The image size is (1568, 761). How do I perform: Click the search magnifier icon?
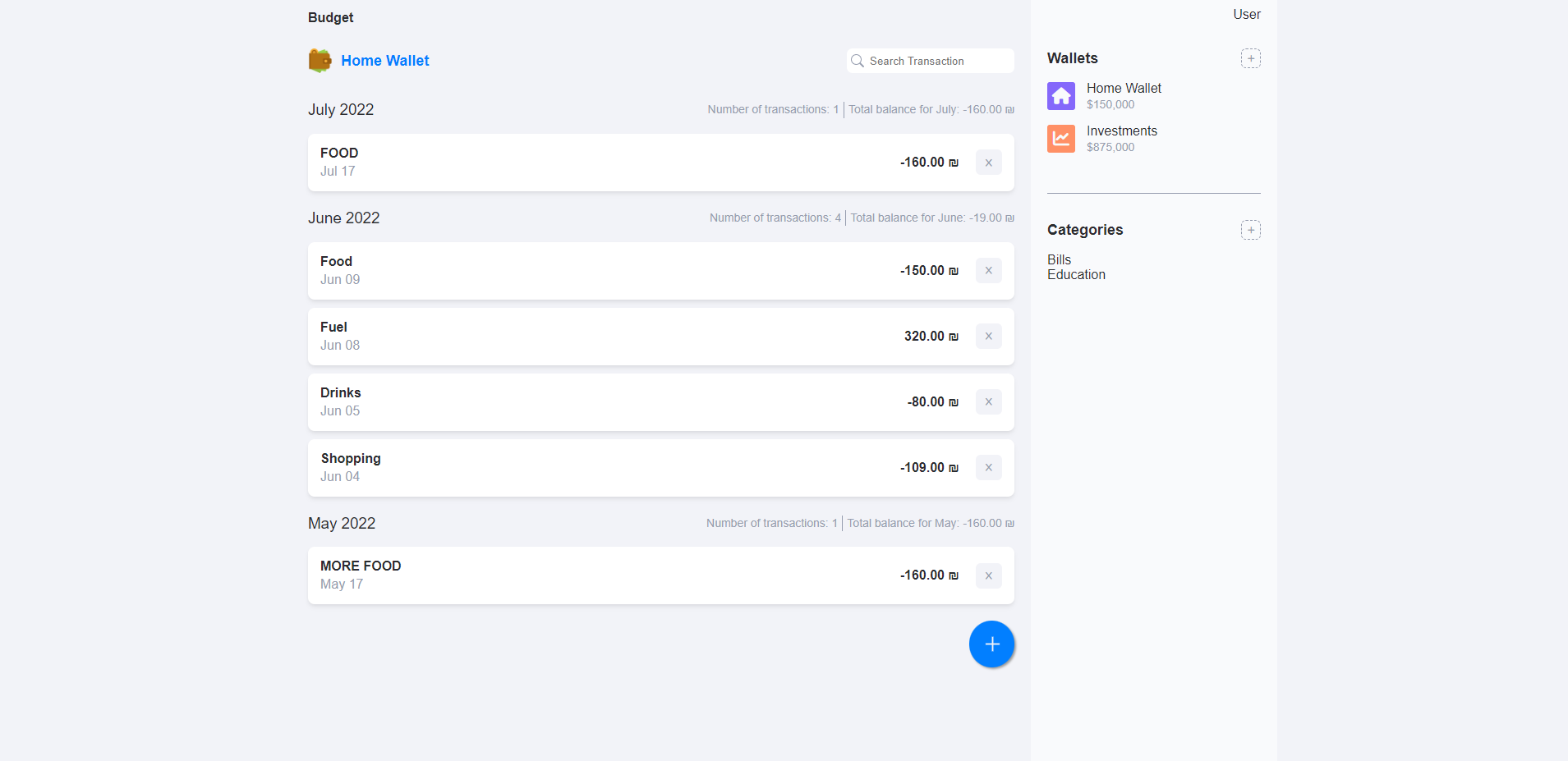tap(858, 61)
